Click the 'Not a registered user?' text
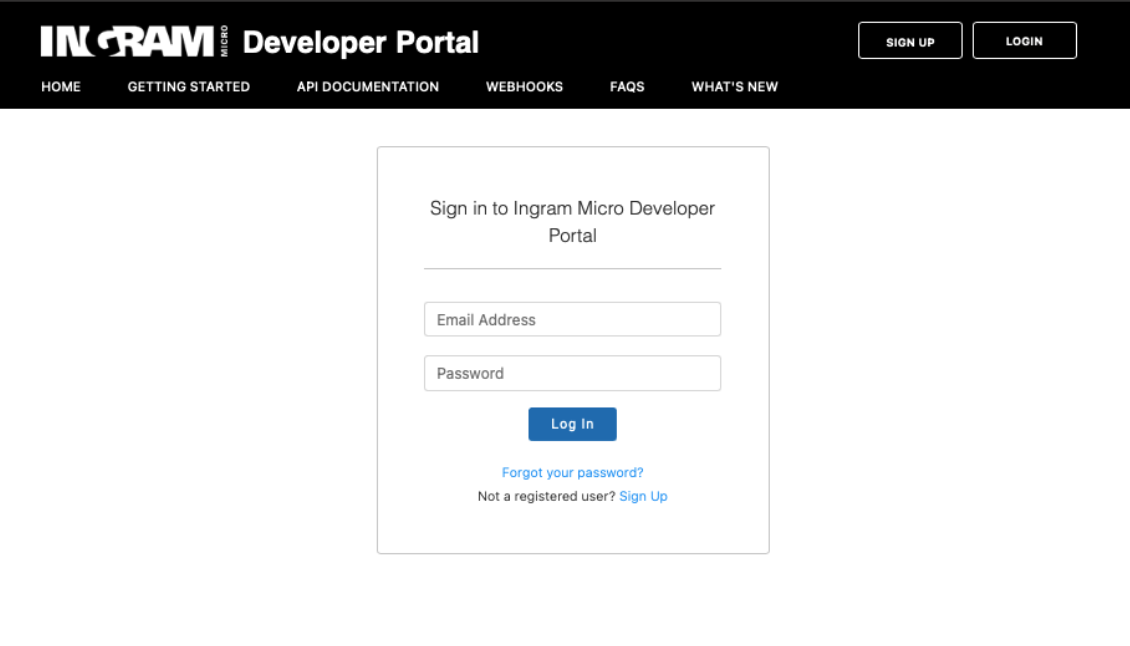 point(546,496)
